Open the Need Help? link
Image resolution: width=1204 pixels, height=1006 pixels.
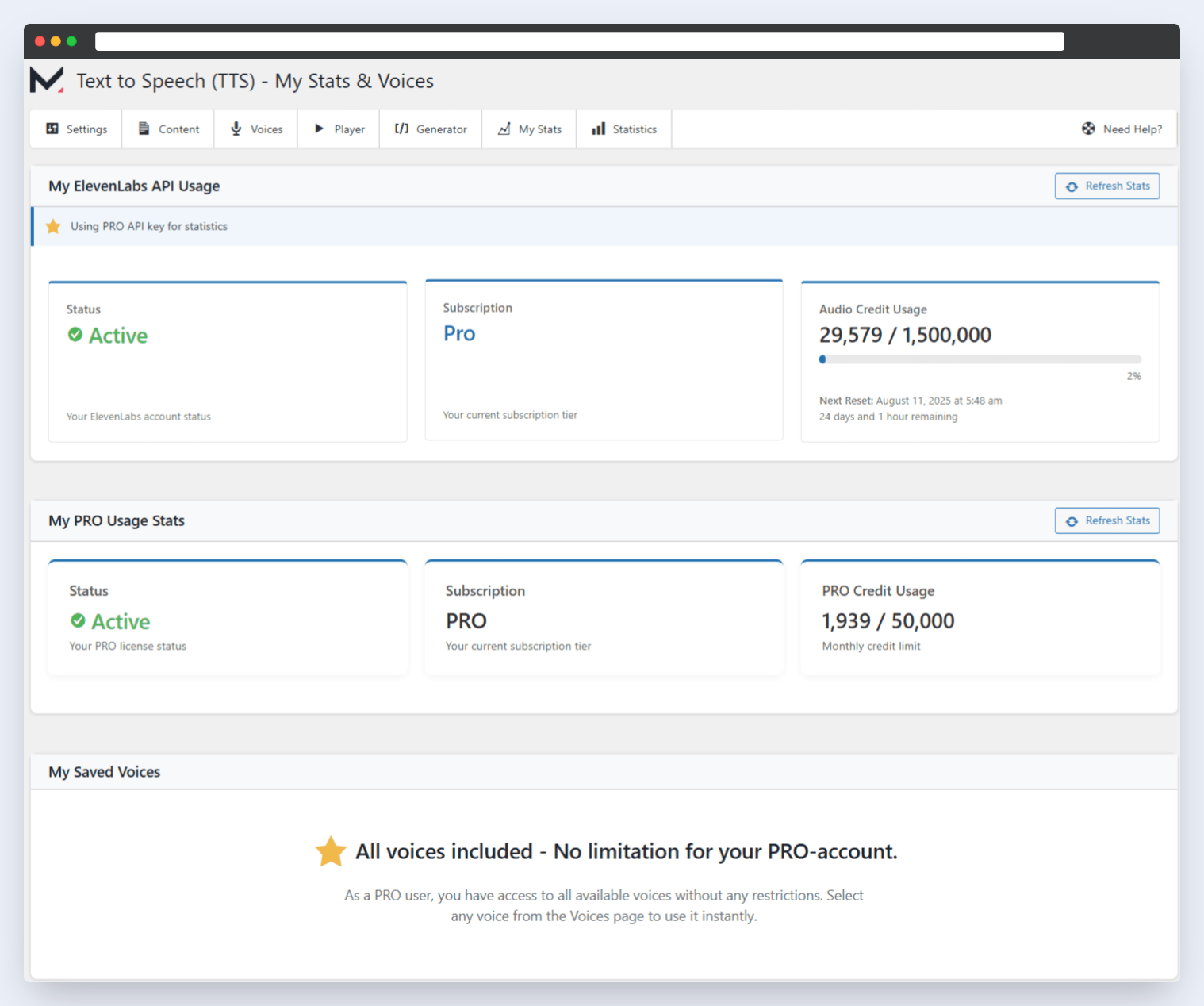tap(1122, 129)
